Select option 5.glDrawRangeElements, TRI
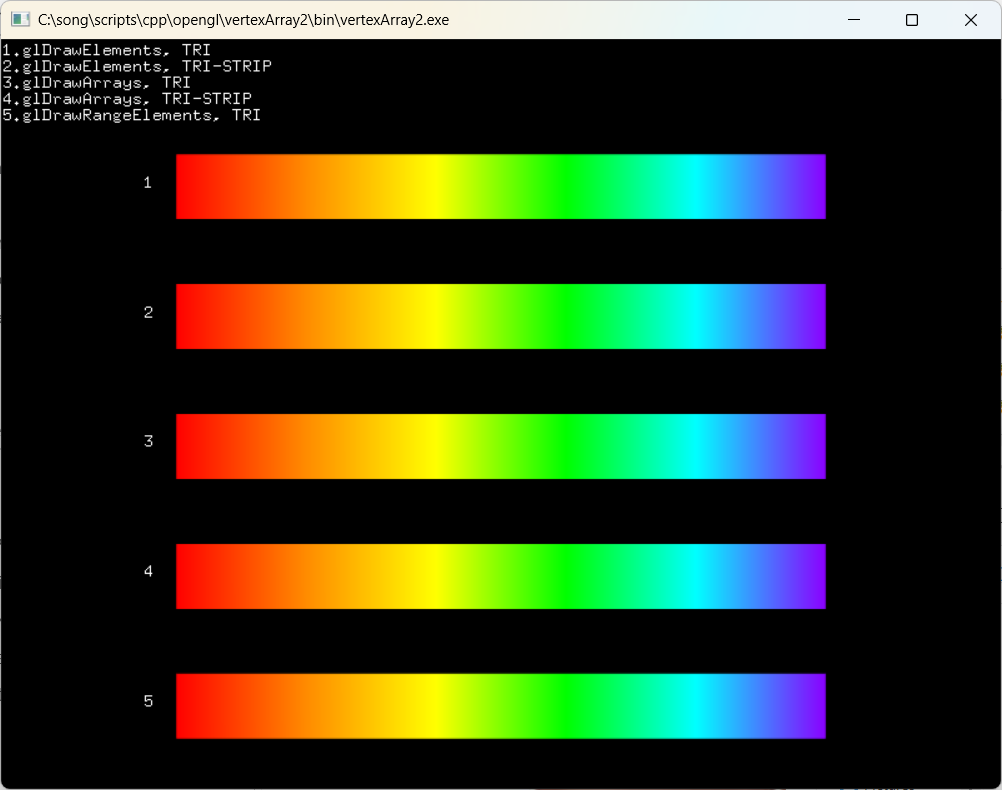Viewport: 1002px width, 790px height. pyautogui.click(x=130, y=115)
